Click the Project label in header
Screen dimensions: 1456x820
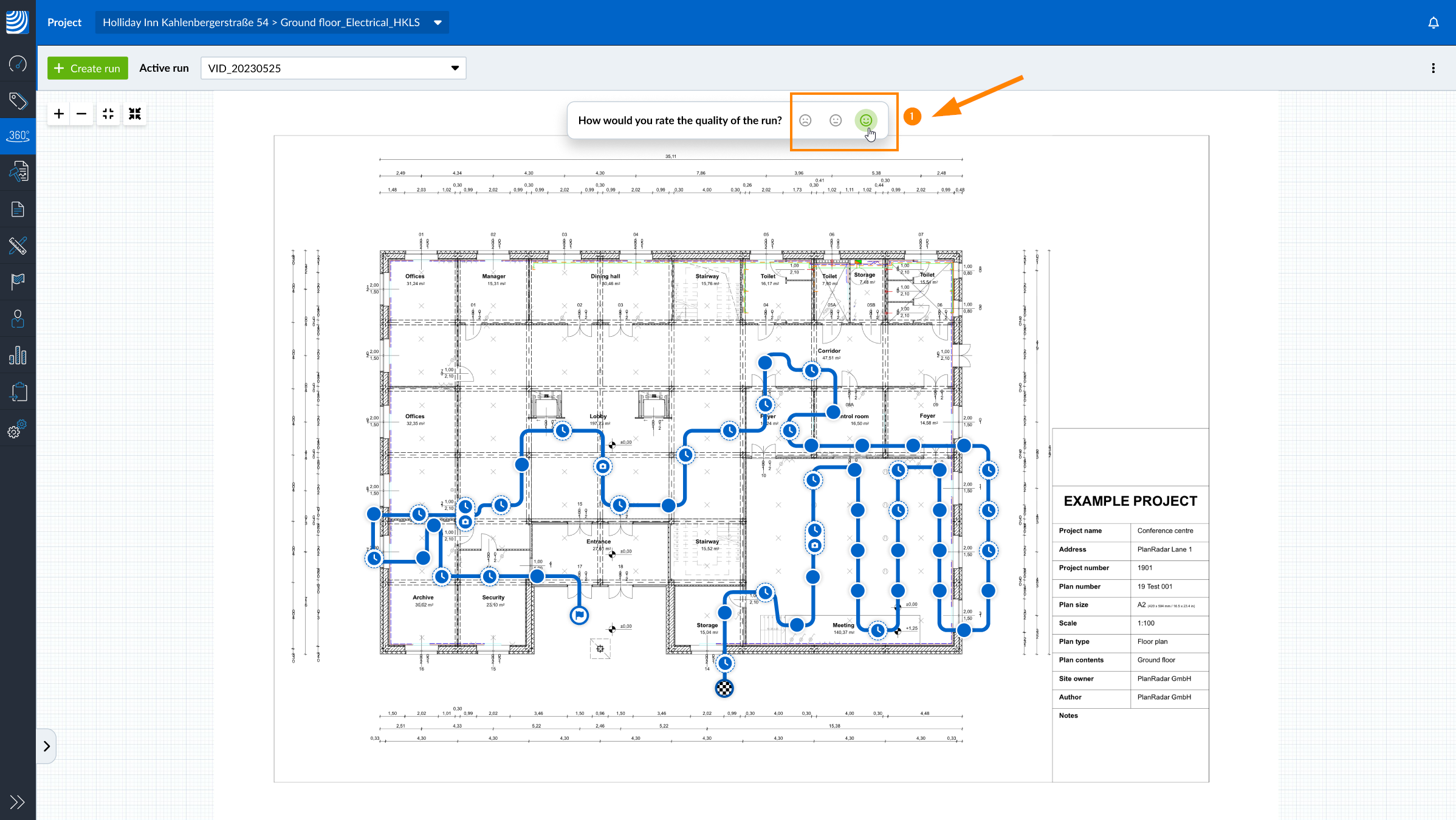click(x=64, y=22)
